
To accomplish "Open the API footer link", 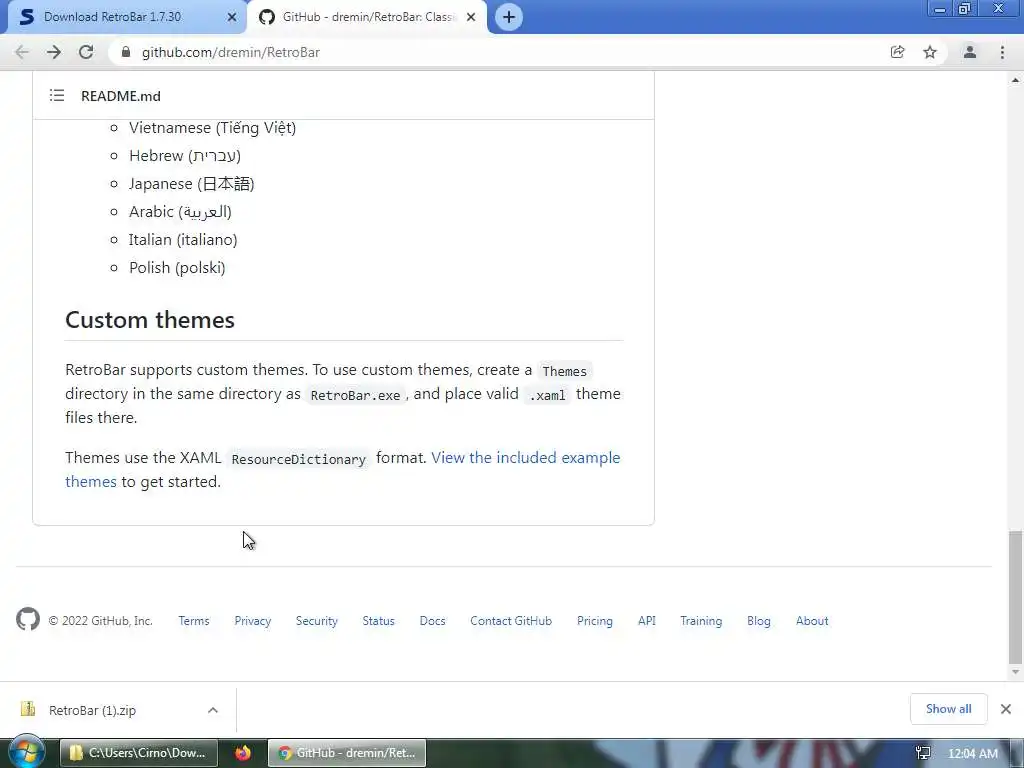I will pos(647,621).
